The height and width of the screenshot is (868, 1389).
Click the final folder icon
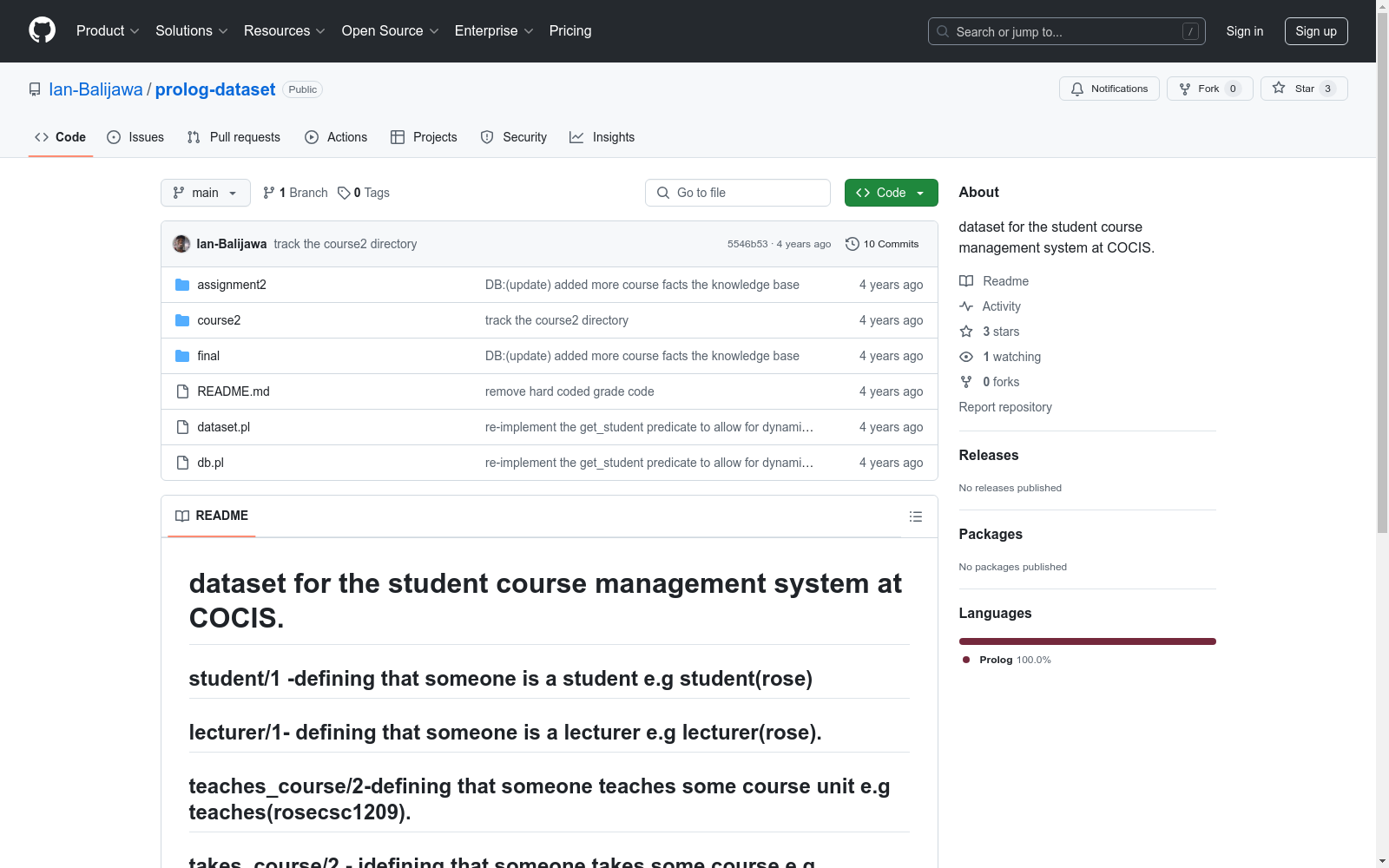(182, 356)
